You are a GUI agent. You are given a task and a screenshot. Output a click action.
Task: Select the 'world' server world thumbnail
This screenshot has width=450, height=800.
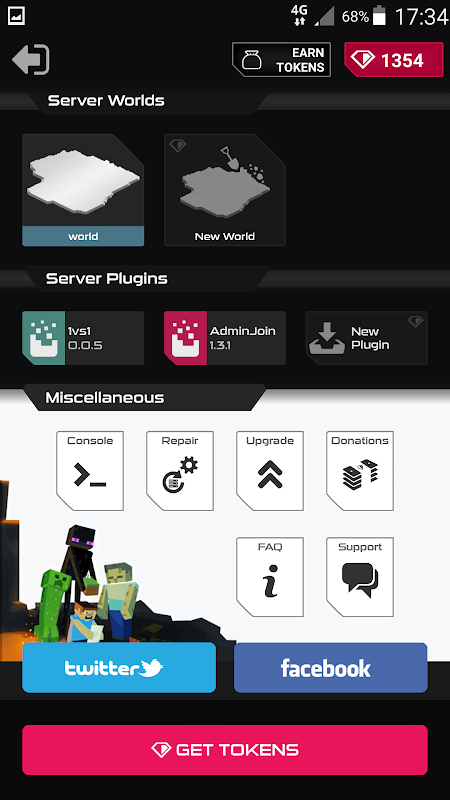[83, 190]
